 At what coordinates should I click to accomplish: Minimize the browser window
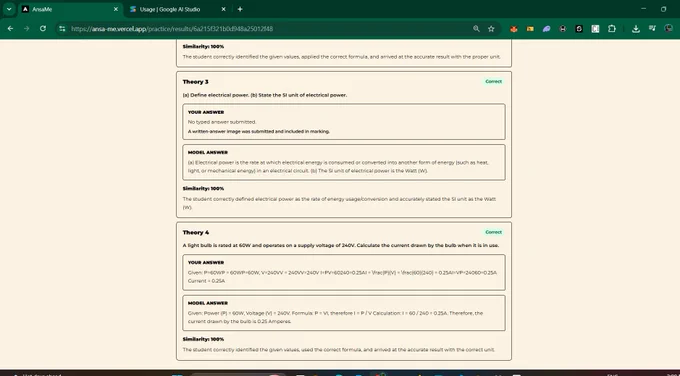click(x=644, y=9)
